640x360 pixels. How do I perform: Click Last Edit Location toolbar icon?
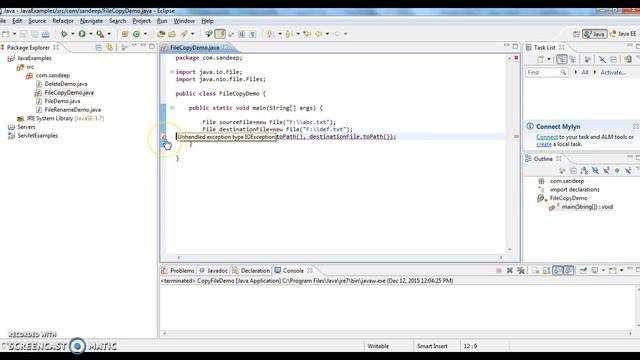(x=307, y=34)
